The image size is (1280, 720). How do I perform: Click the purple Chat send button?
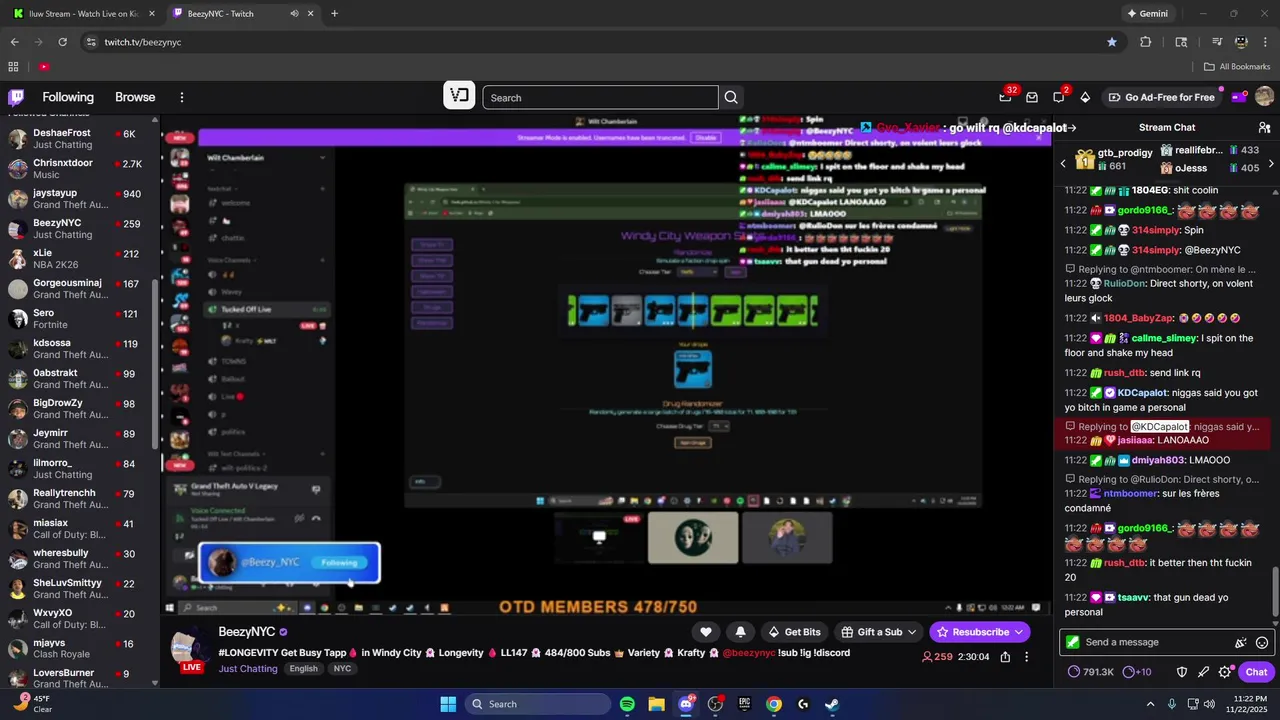[1256, 672]
